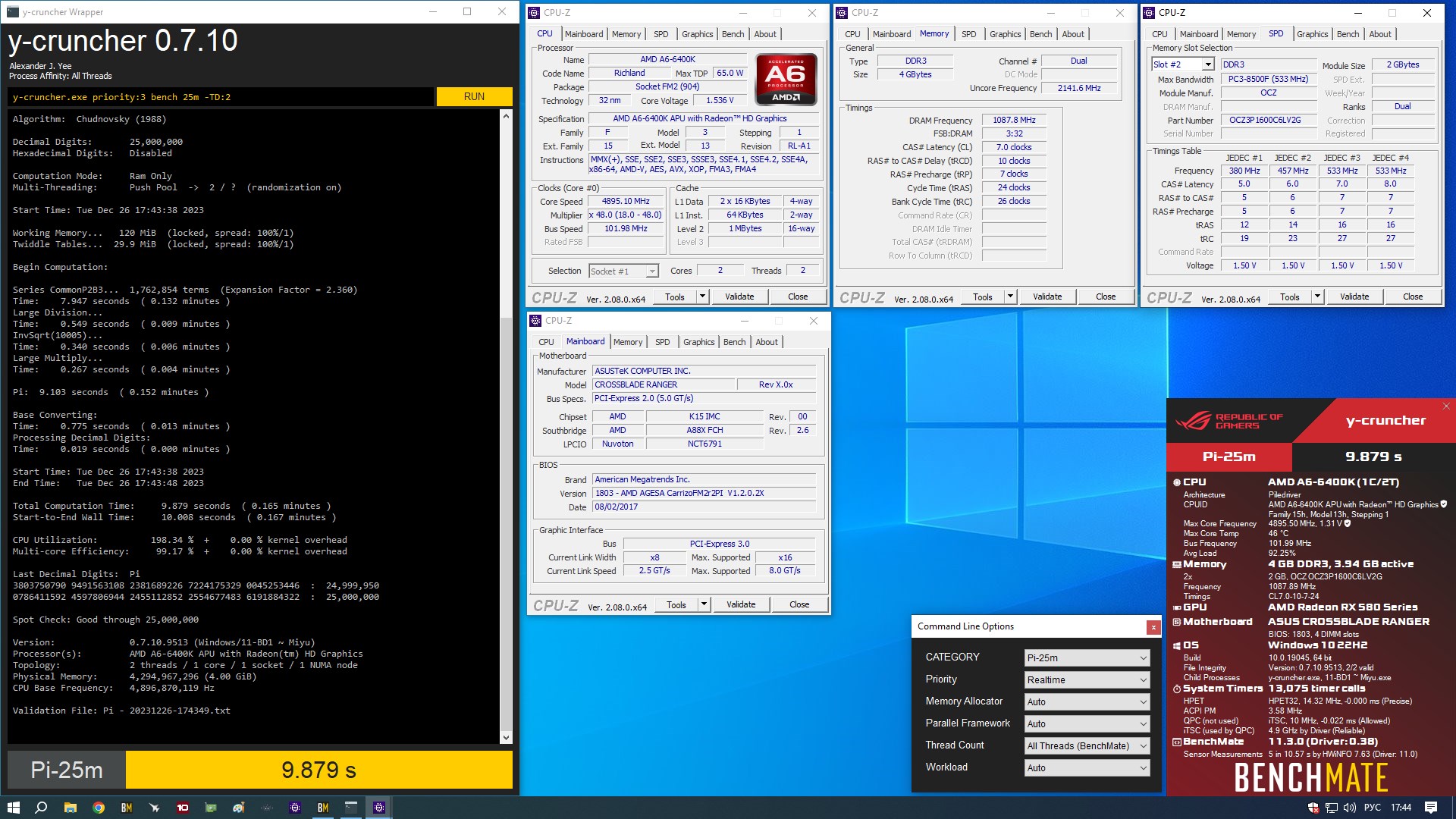Screen dimensions: 1456x819
Task: Open Thread Count dropdown
Action: (1087, 746)
